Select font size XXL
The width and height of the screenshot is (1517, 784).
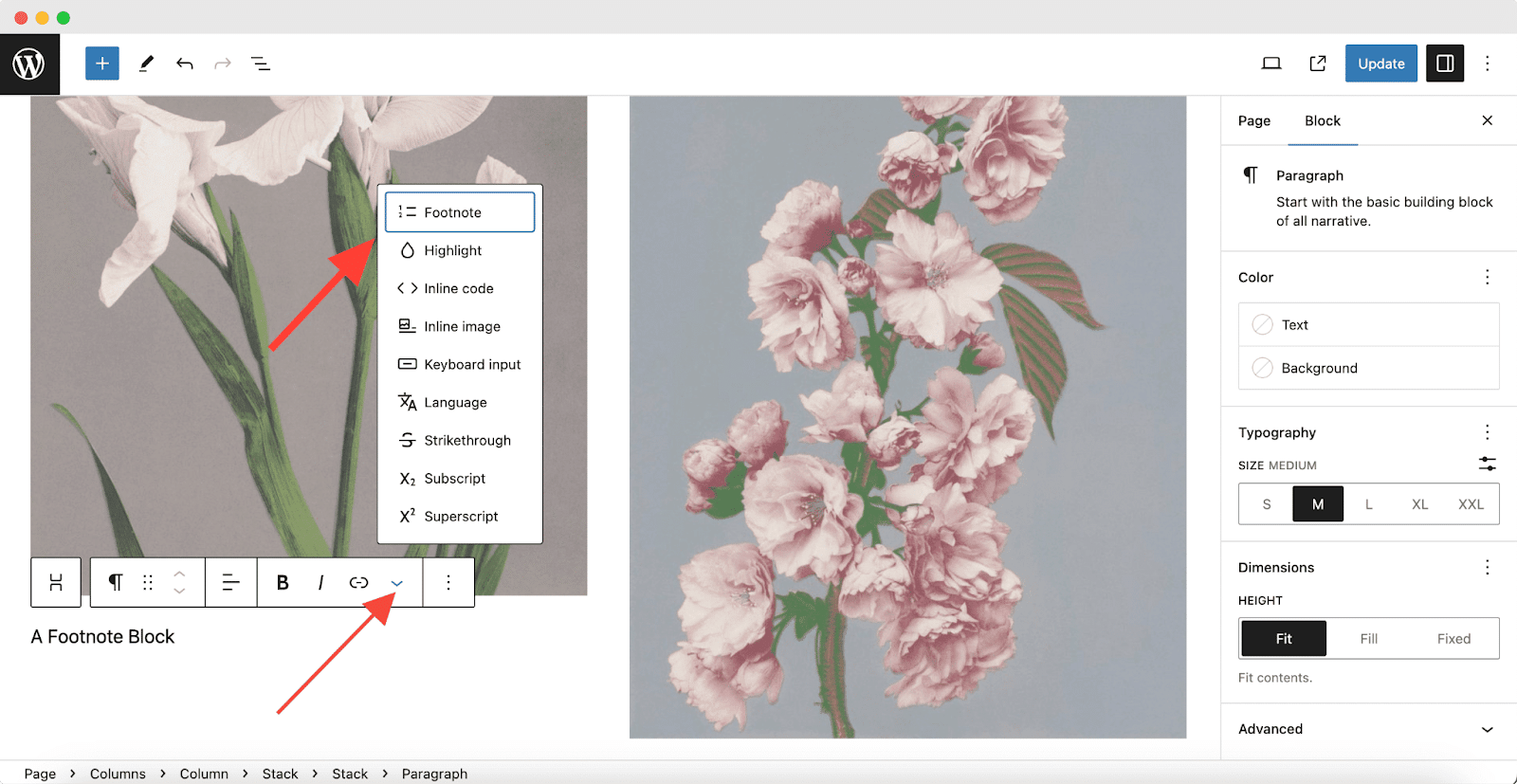pos(1471,504)
